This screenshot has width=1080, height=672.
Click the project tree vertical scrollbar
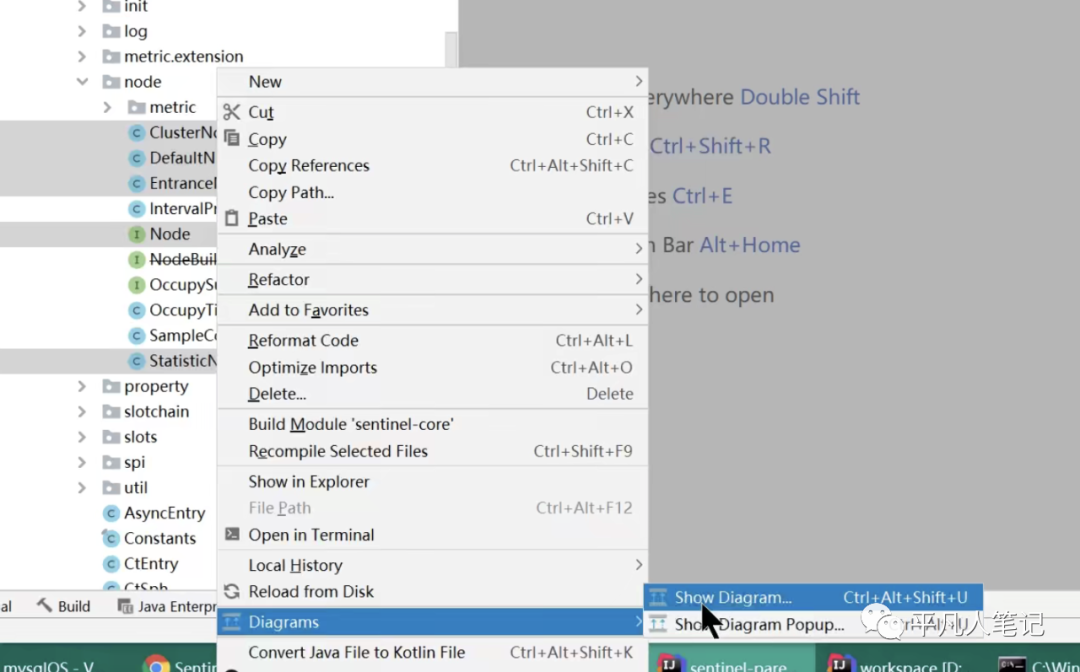pos(451,50)
